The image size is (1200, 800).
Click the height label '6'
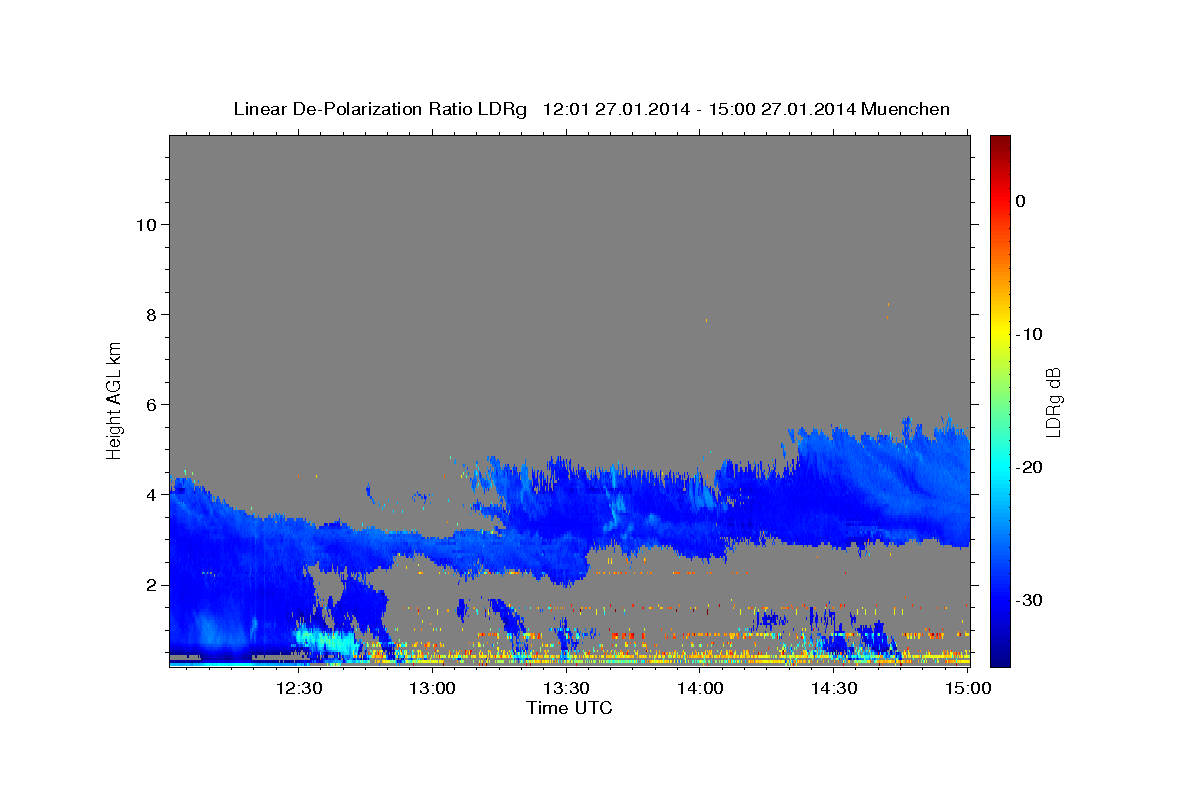coord(149,405)
